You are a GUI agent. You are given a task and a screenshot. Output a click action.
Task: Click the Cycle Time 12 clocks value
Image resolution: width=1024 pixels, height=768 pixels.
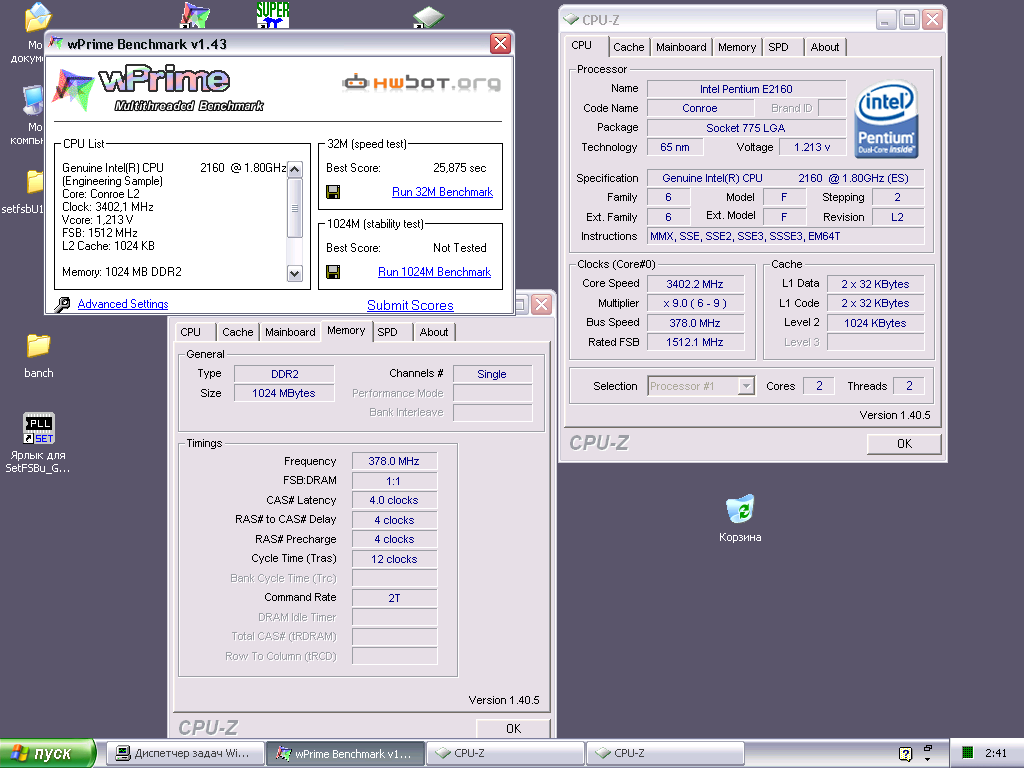pyautogui.click(x=394, y=559)
